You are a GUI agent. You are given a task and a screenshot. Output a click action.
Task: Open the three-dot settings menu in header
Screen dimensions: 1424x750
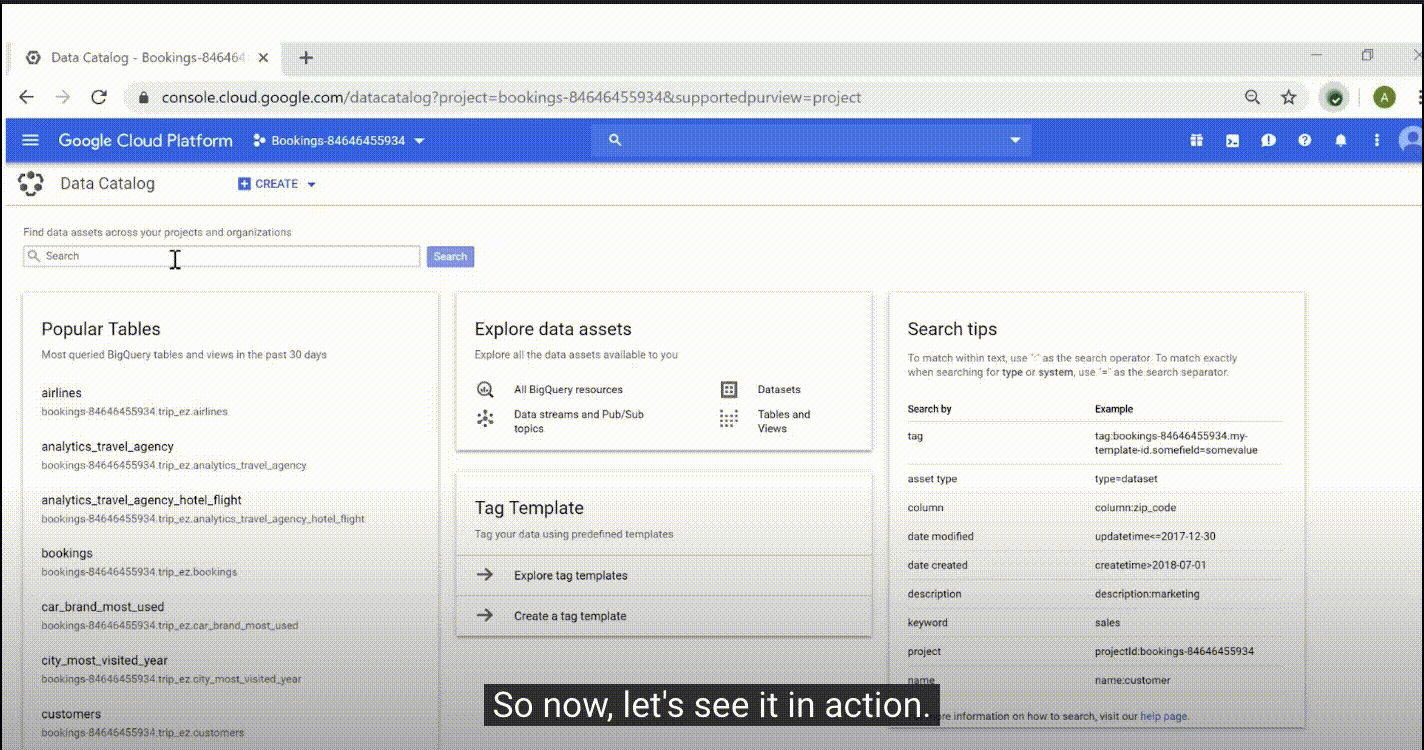click(1377, 141)
